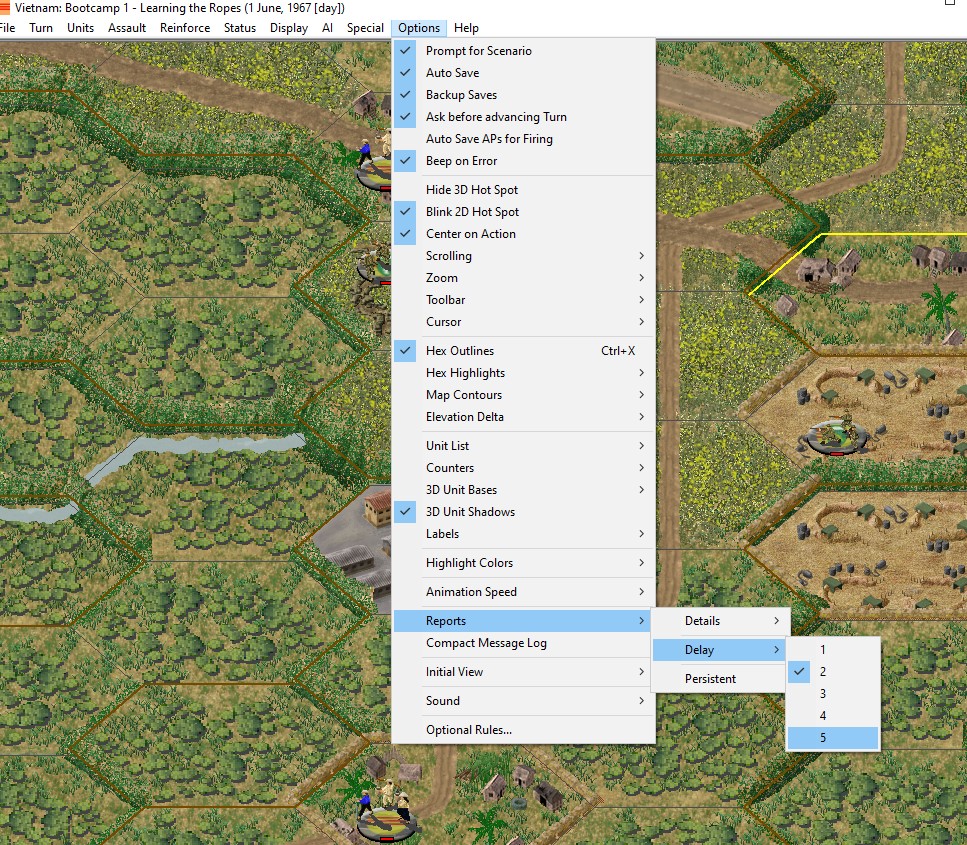The width and height of the screenshot is (967, 845).
Task: Set report delay to 1
Action: click(833, 650)
